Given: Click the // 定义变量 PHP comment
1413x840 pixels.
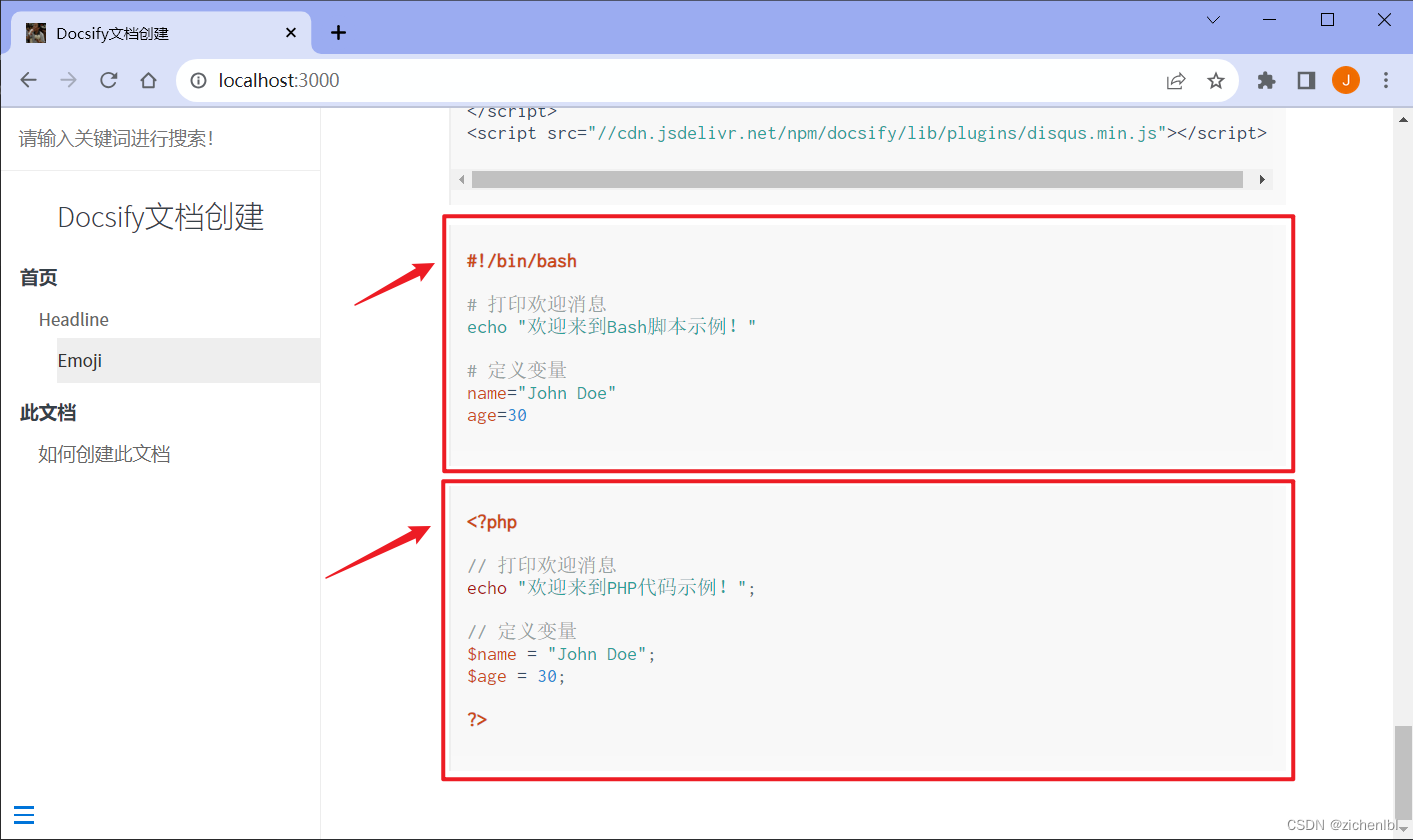Looking at the screenshot, I should pos(522,632).
